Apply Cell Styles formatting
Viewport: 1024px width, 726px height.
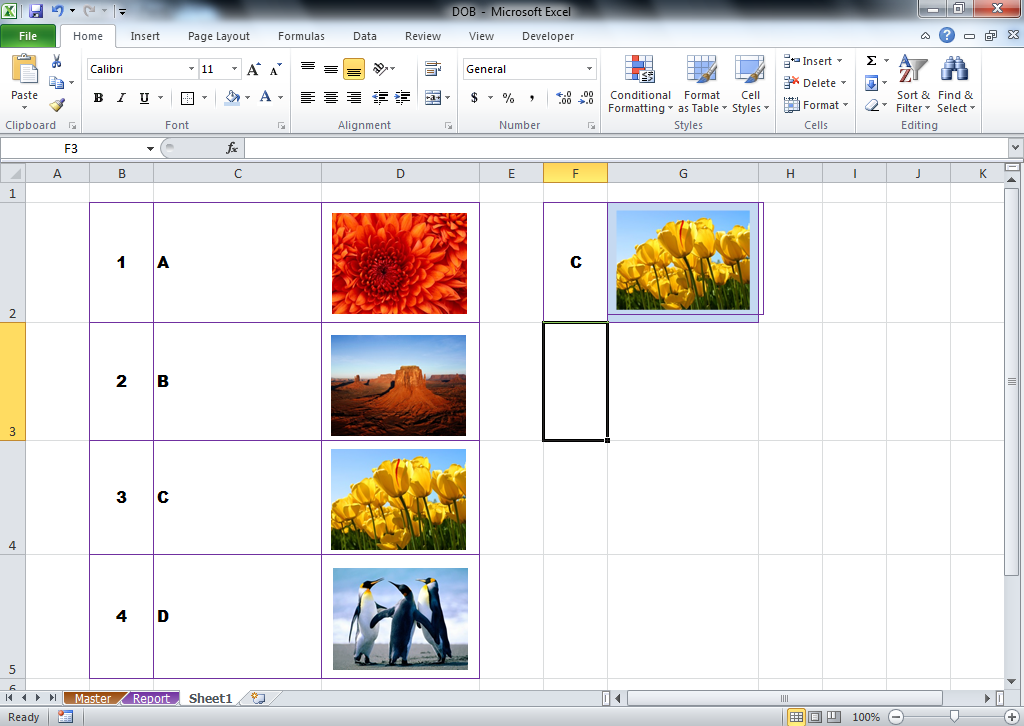pyautogui.click(x=750, y=85)
